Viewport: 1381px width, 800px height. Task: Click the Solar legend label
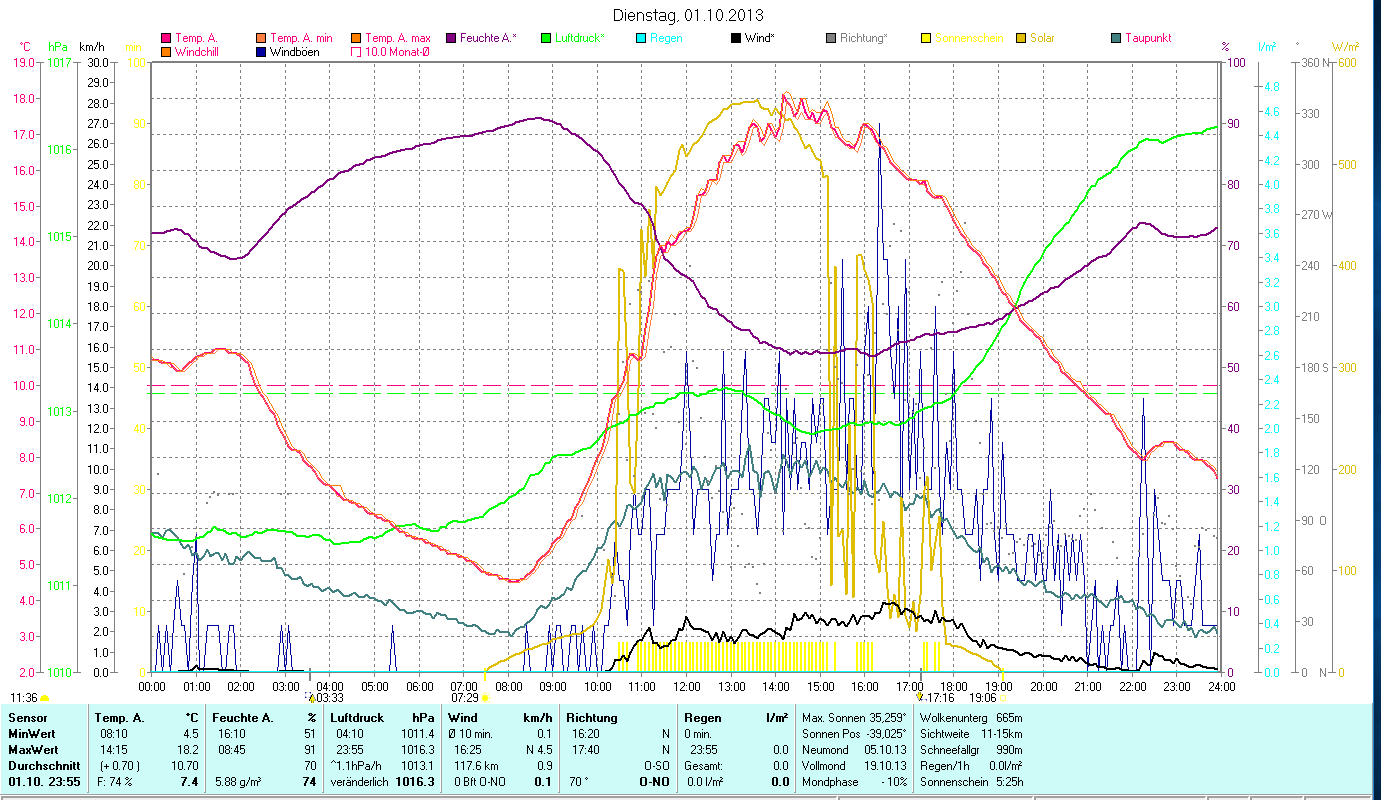[x=1042, y=38]
